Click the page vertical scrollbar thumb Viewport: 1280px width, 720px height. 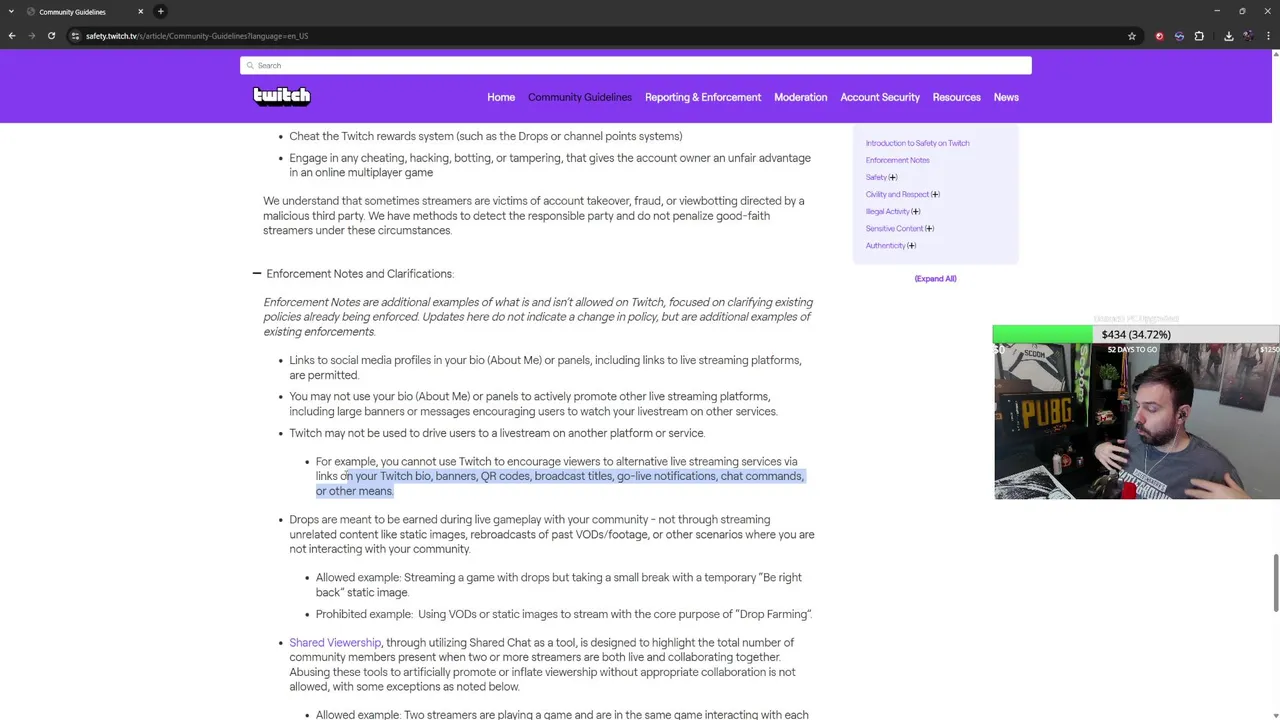tap(1275, 582)
